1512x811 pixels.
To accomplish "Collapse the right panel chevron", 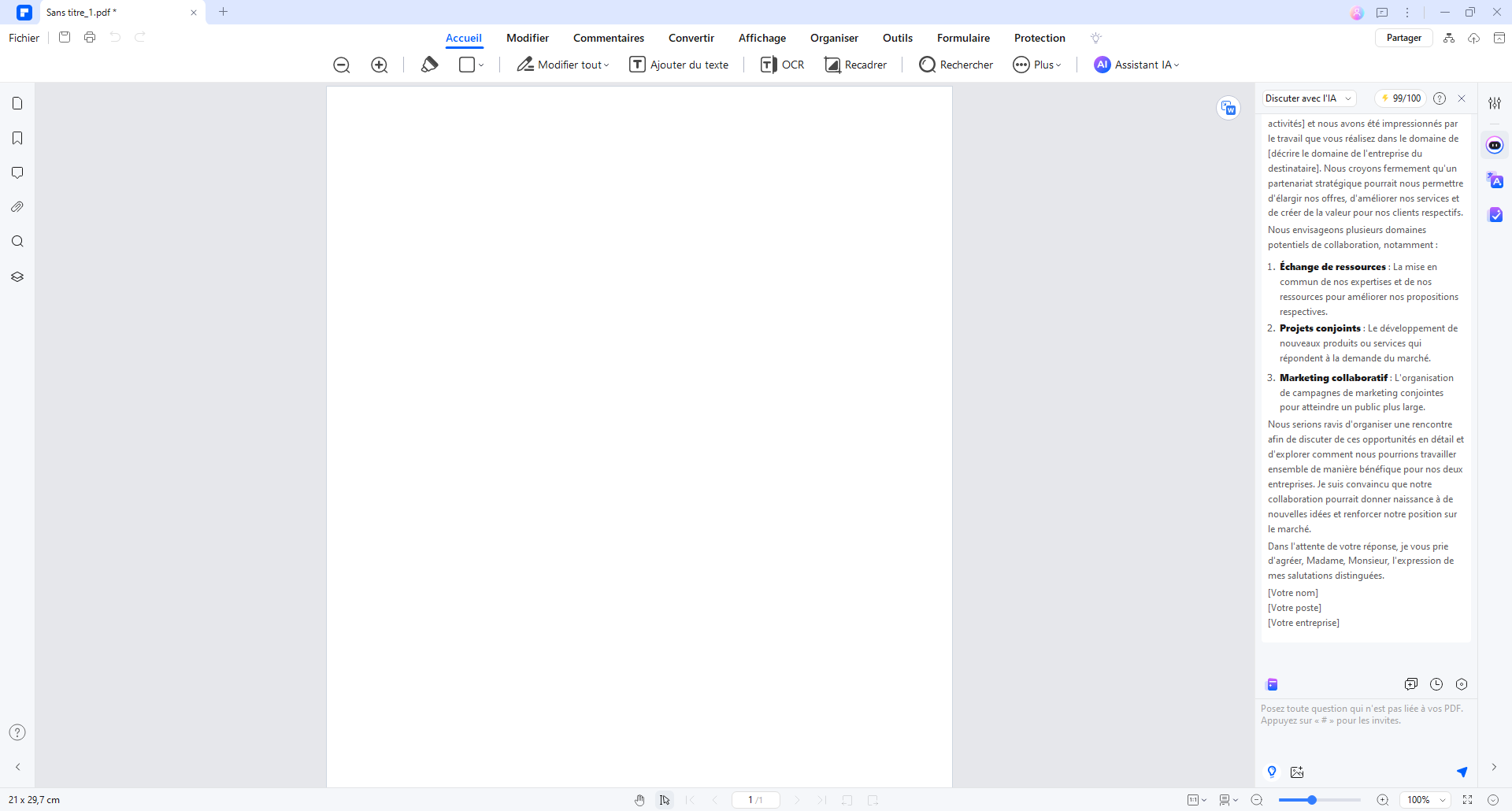I will [x=1494, y=767].
